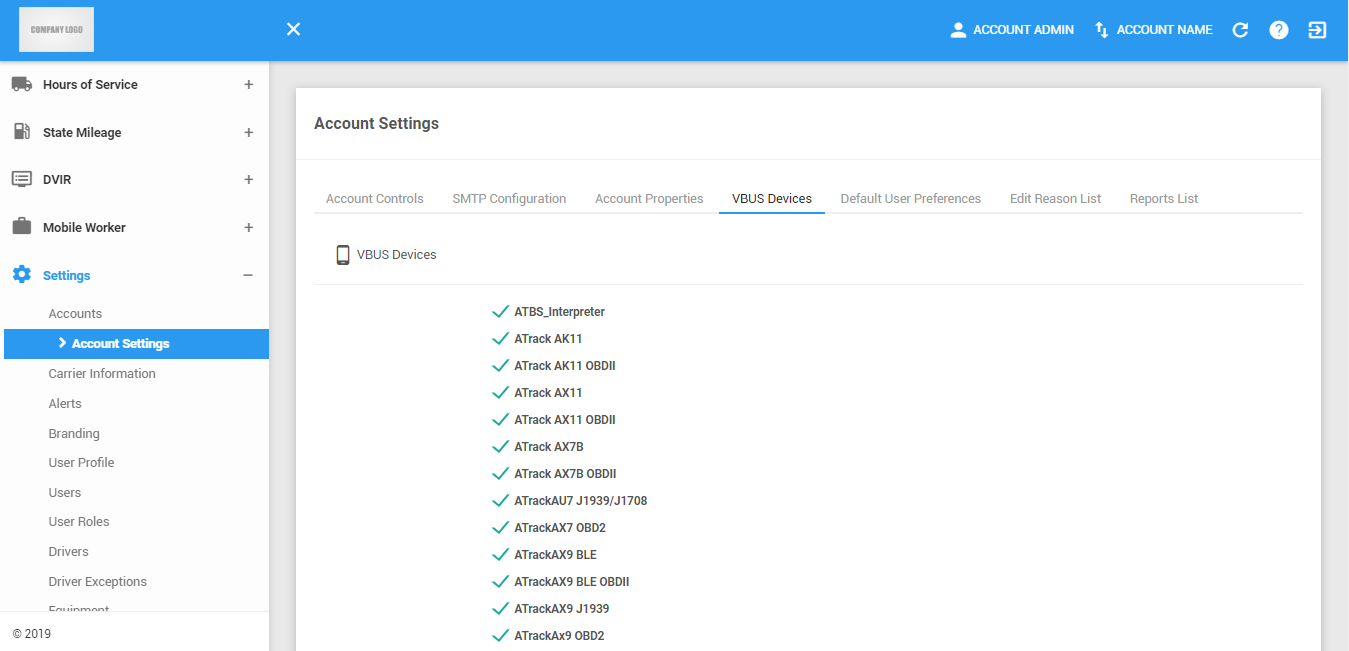Close the sidebar with the X icon
The height and width of the screenshot is (651, 1349).
click(293, 30)
